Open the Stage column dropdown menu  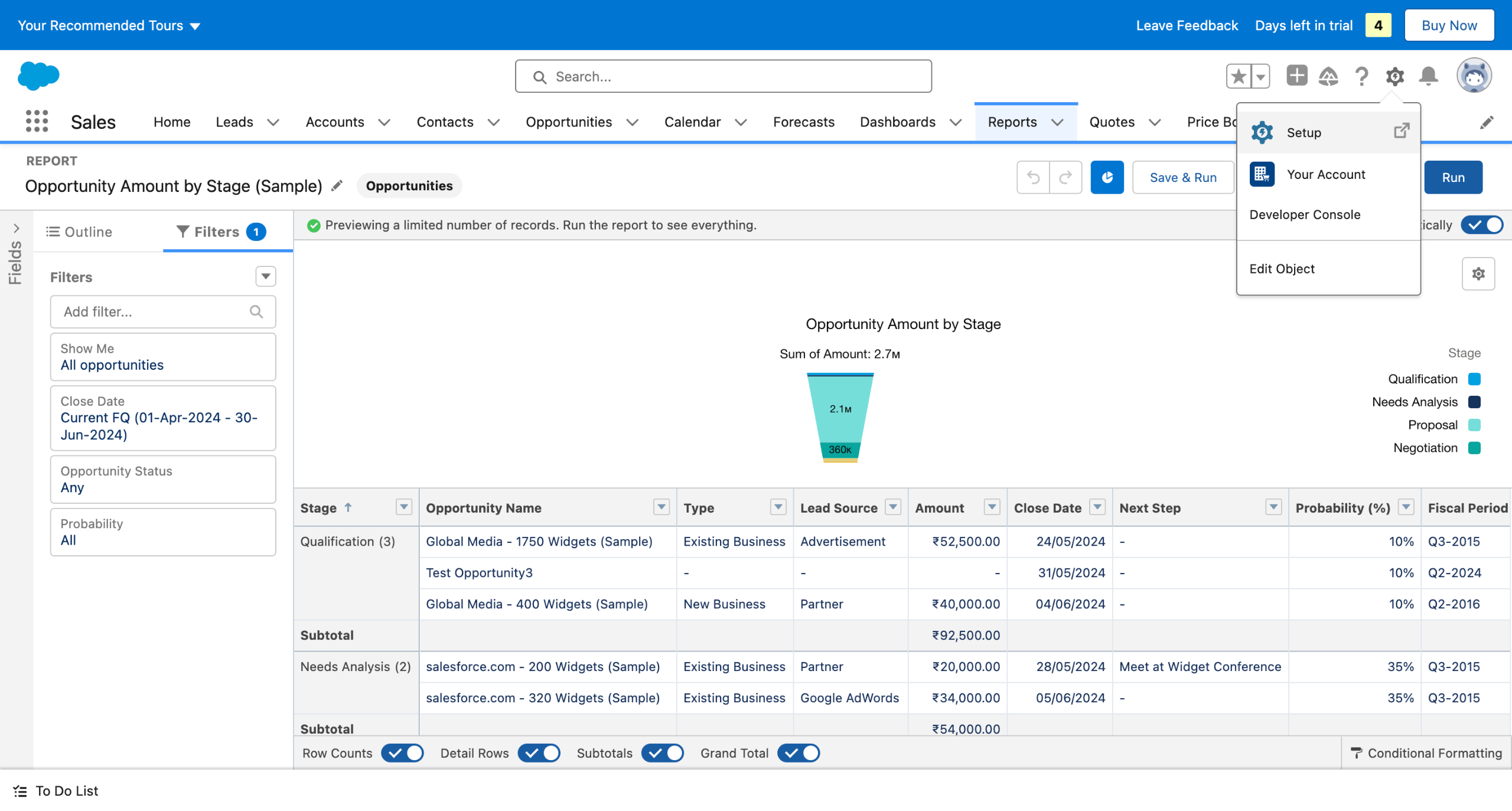[404, 507]
